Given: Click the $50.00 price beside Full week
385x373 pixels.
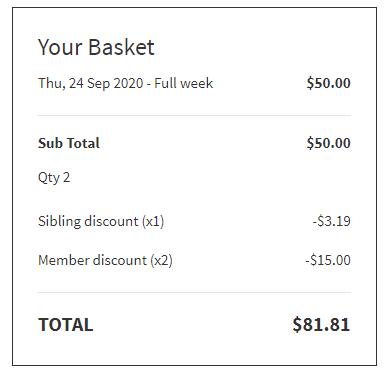Looking at the screenshot, I should [328, 83].
